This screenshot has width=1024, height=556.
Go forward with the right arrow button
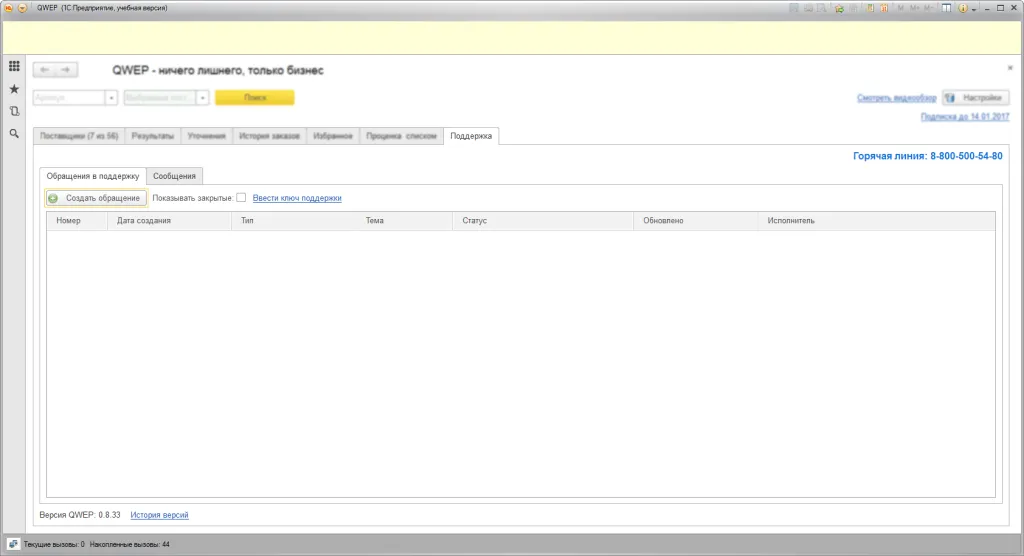point(66,69)
